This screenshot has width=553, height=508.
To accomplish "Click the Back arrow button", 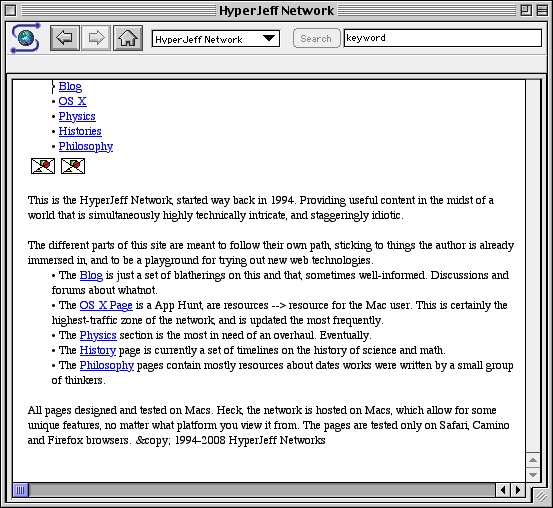I will [65, 38].
